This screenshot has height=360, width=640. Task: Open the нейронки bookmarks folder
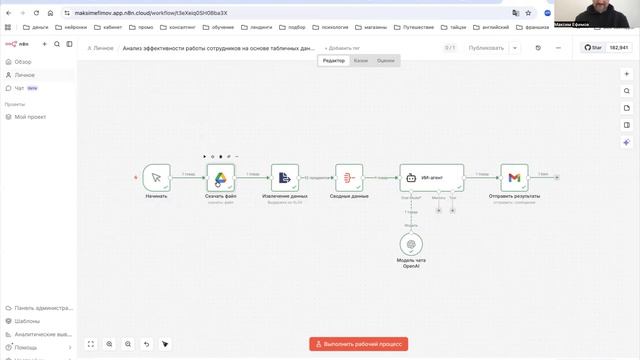[71, 27]
